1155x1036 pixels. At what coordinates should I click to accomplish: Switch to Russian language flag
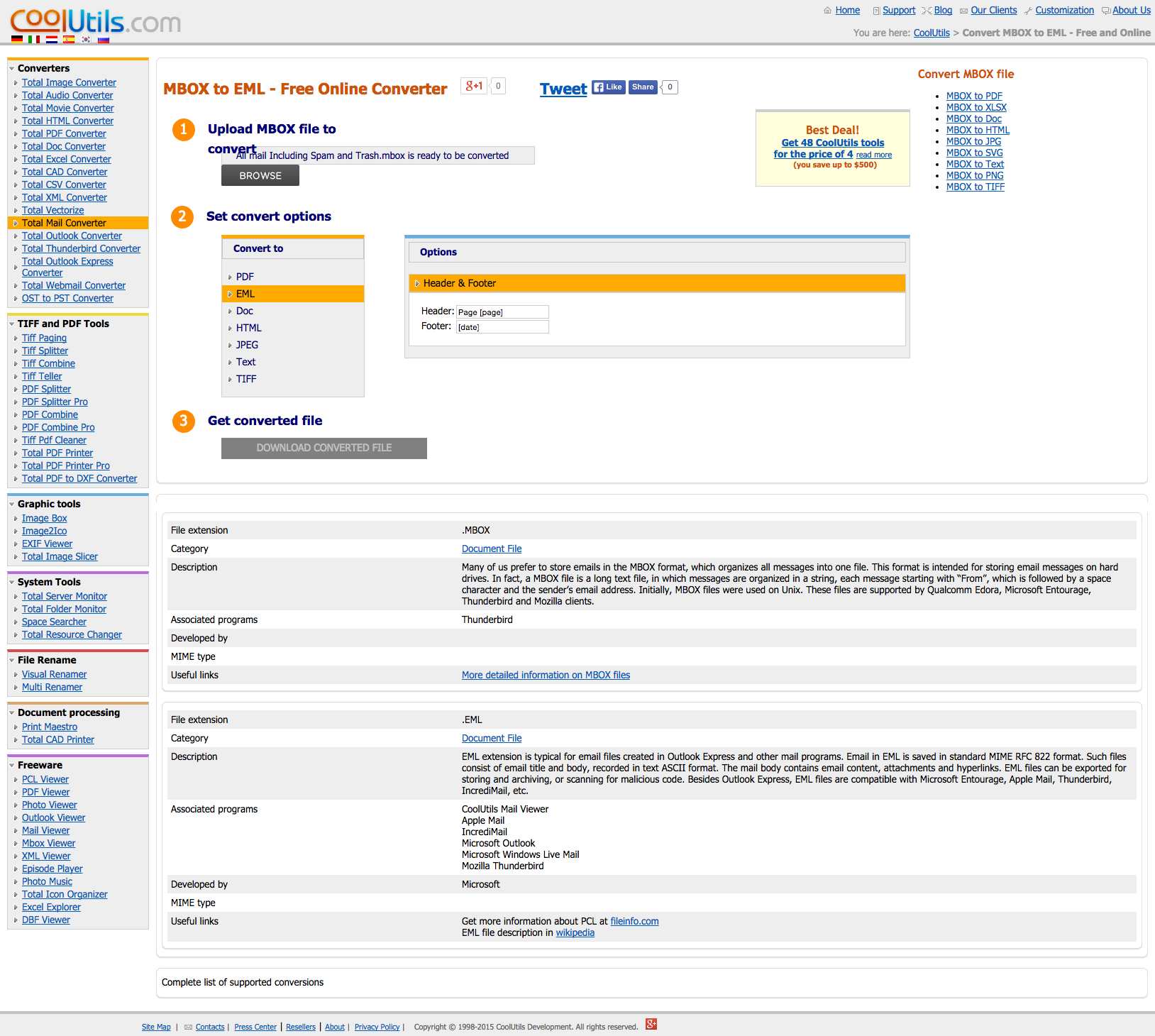coord(104,40)
